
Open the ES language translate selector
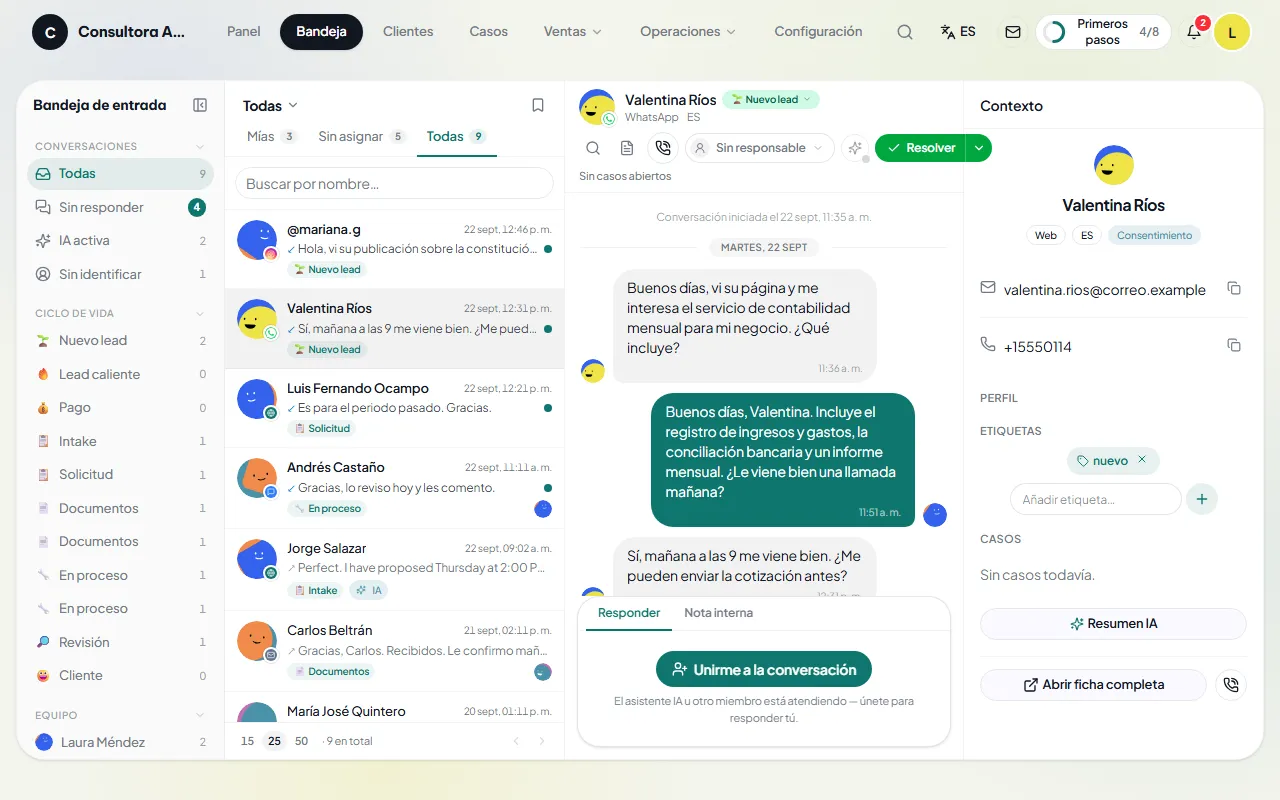coord(958,32)
